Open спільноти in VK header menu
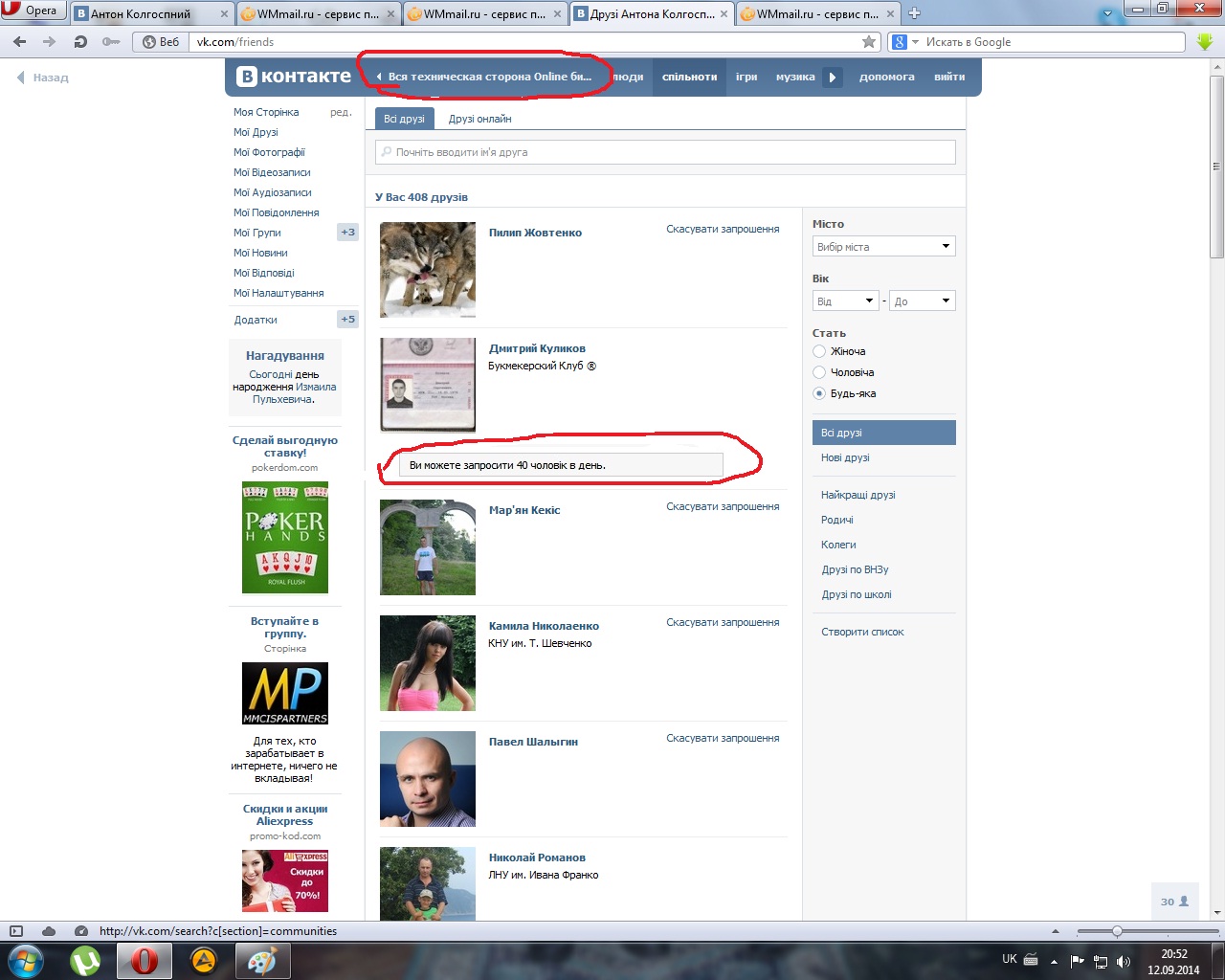 pos(689,77)
